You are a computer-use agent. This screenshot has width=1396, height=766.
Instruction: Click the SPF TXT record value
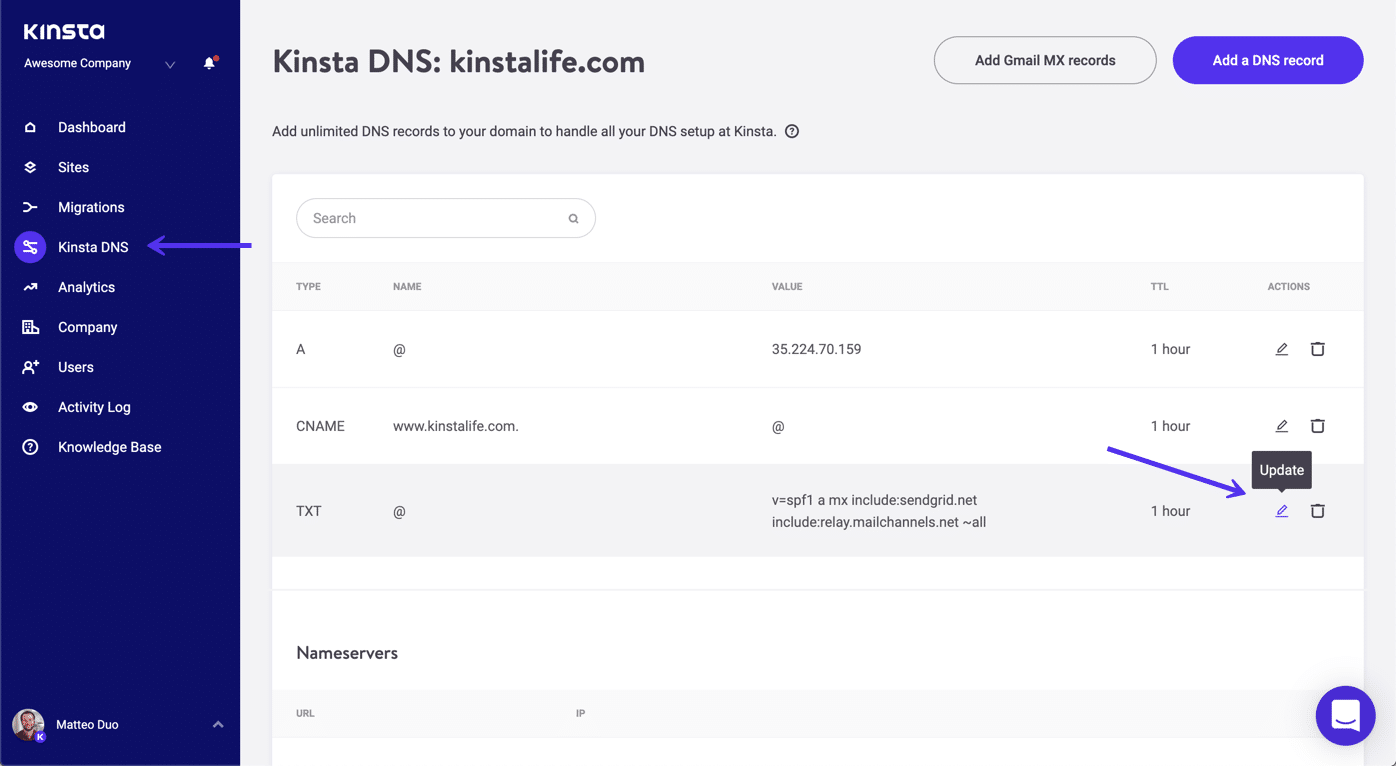(x=879, y=511)
